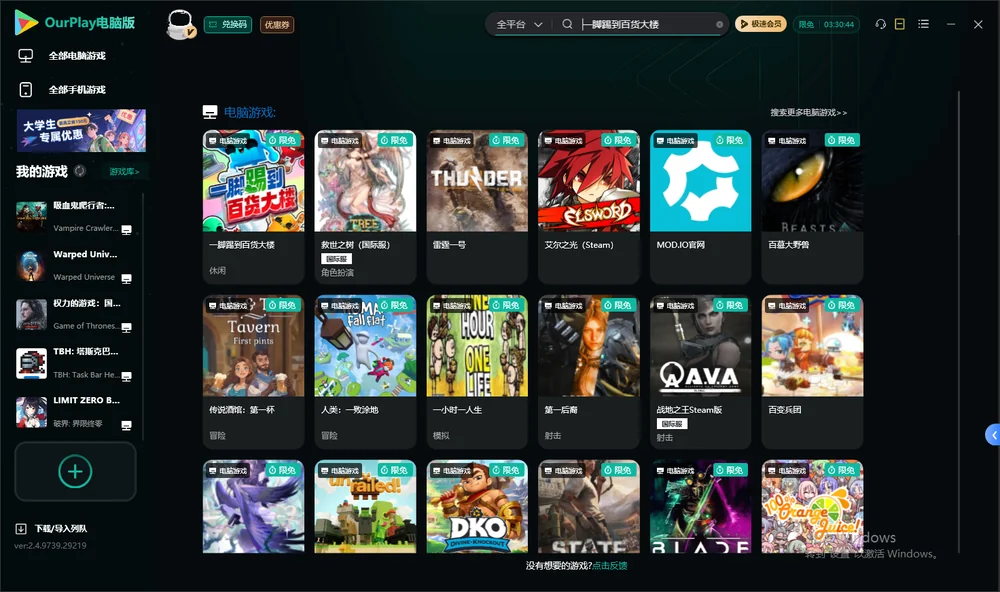
Task: Click the yellow bookmark icon in title bar
Action: coord(900,24)
